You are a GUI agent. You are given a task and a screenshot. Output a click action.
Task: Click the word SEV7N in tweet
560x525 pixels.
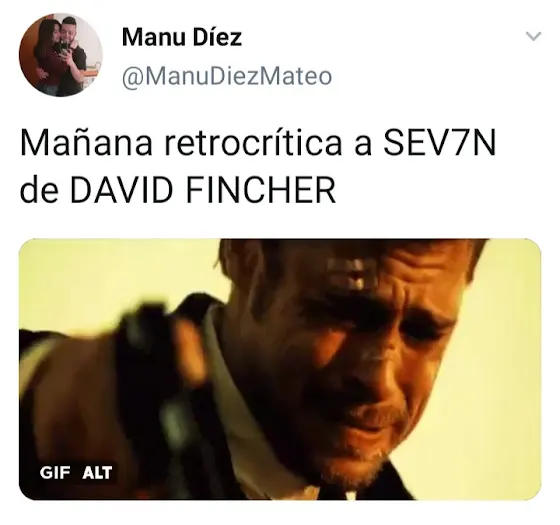click(440, 144)
